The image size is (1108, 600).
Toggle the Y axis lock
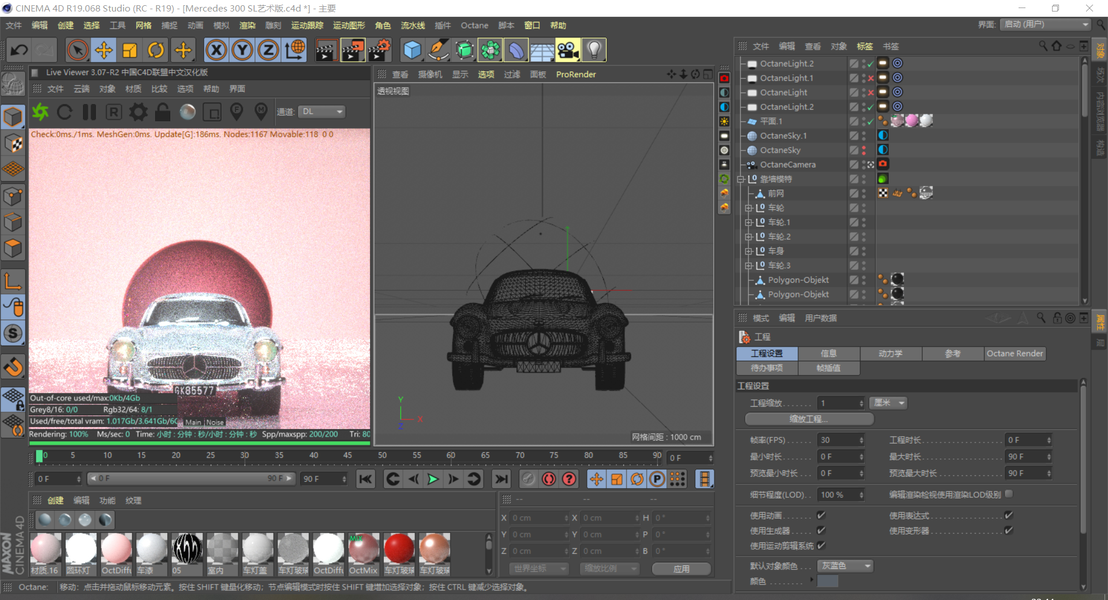242,50
